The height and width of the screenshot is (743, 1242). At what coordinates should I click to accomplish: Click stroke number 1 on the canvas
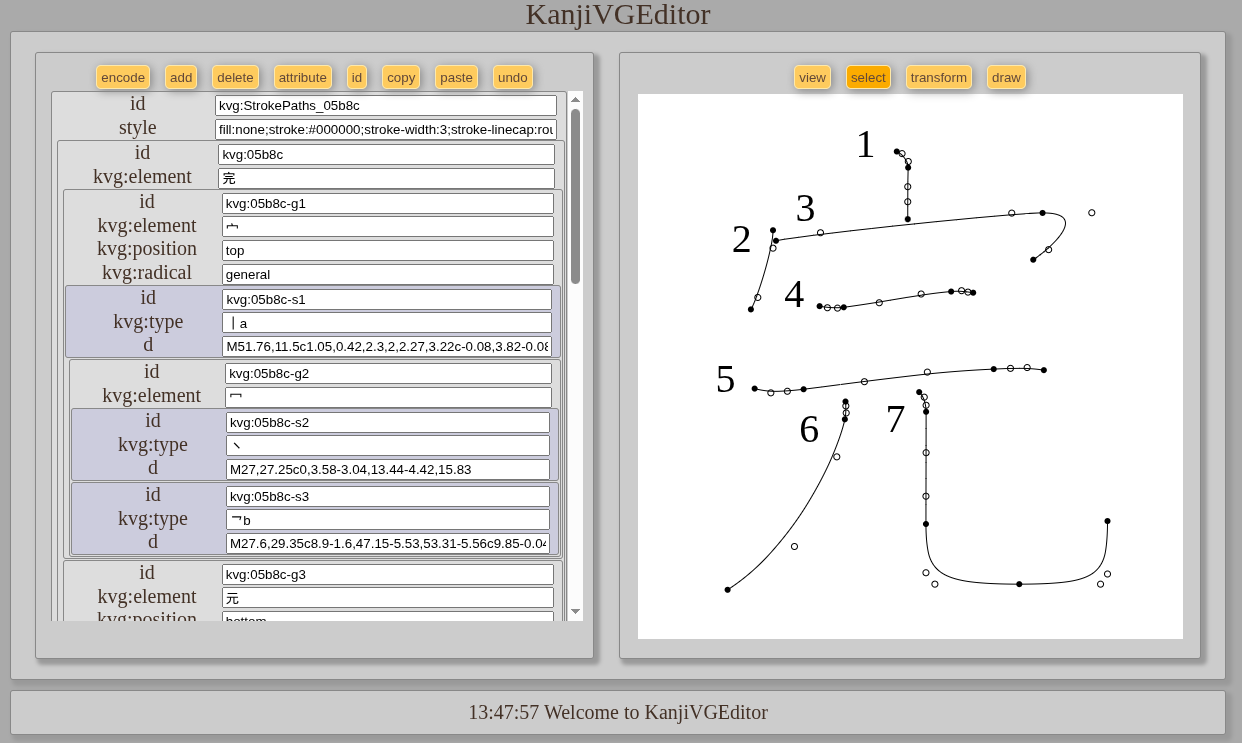[x=865, y=144]
